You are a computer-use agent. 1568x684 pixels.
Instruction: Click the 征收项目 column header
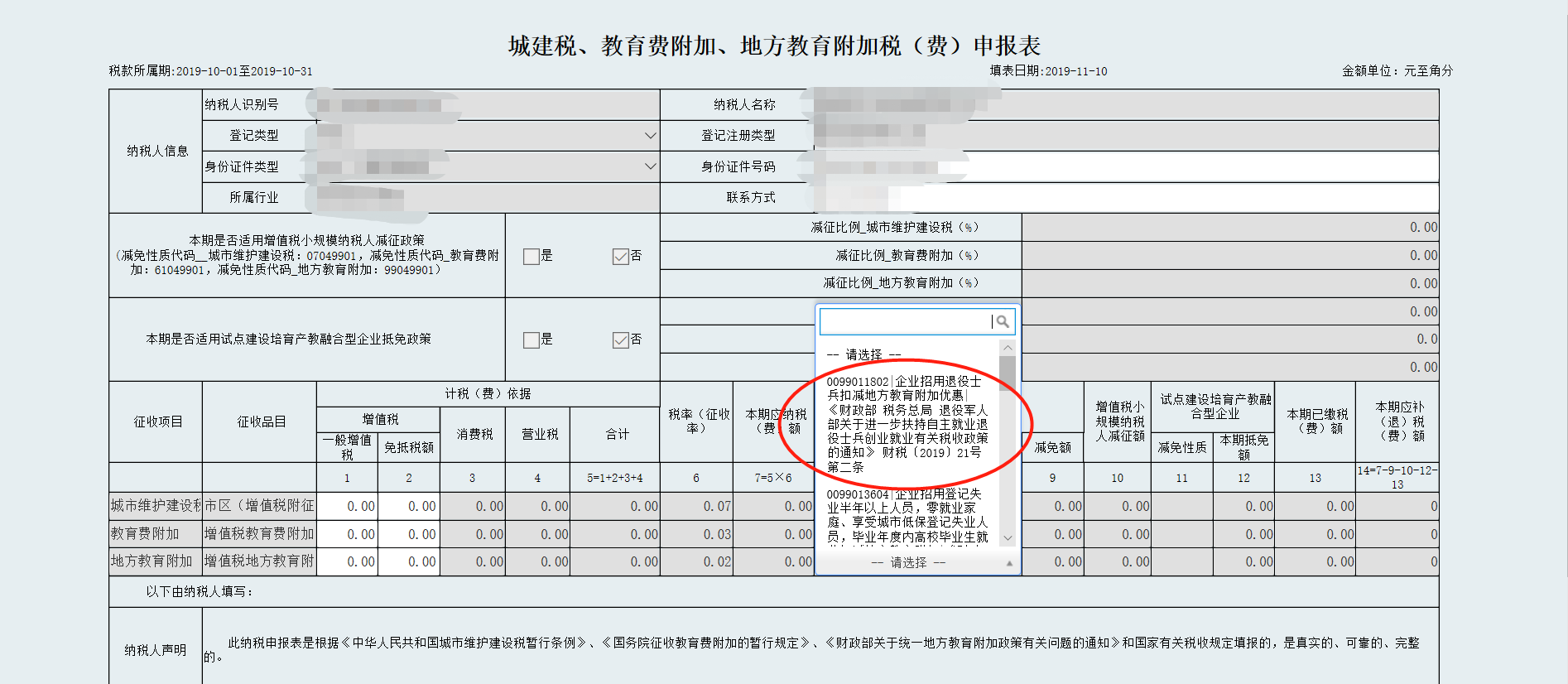156,421
